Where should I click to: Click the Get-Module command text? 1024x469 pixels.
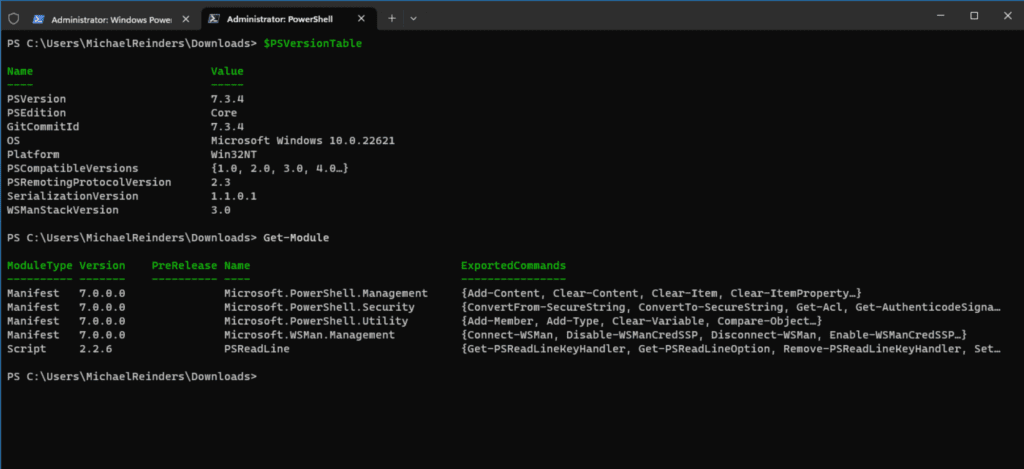[296, 238]
